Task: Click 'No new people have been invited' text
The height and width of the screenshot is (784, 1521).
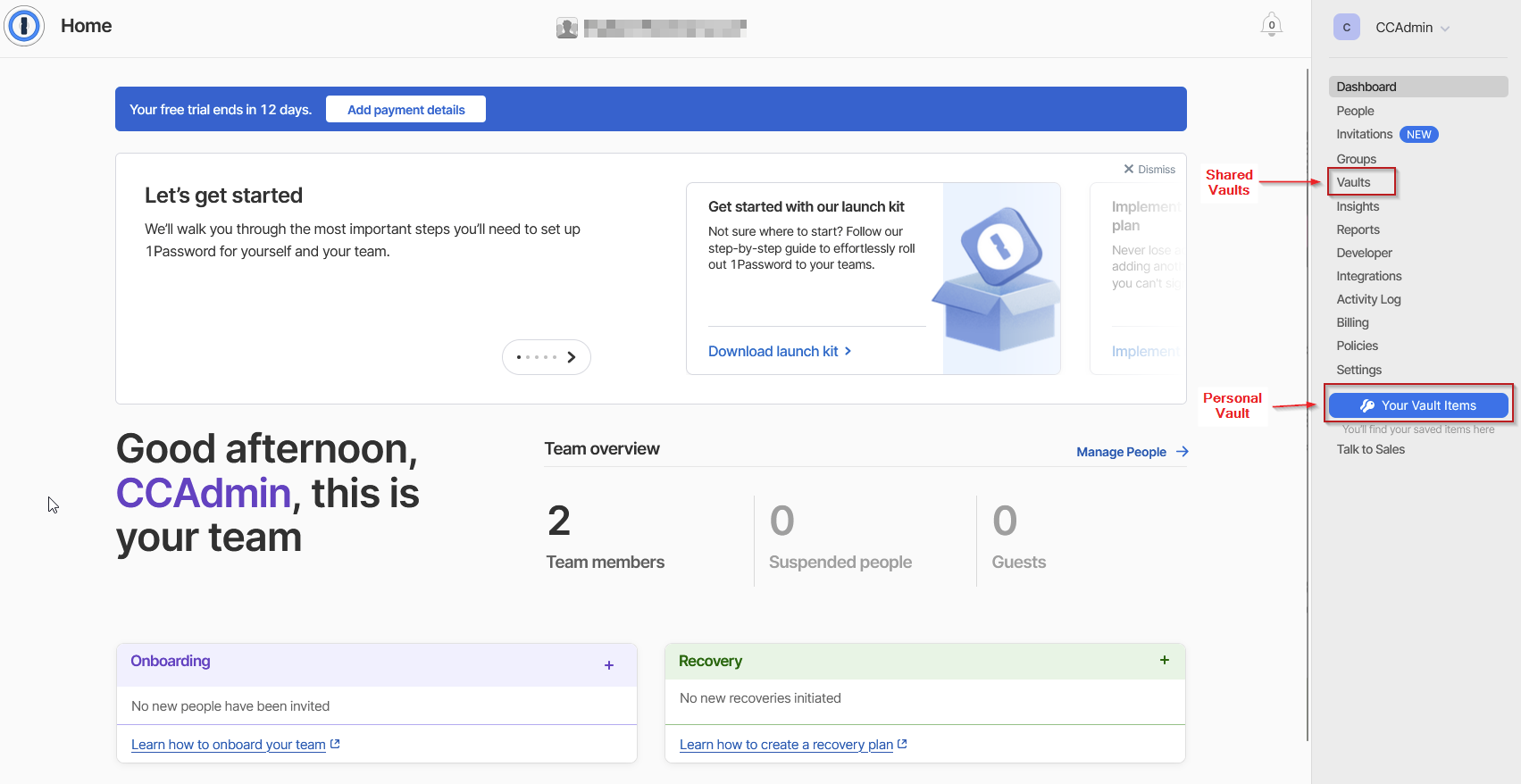Action: click(230, 706)
